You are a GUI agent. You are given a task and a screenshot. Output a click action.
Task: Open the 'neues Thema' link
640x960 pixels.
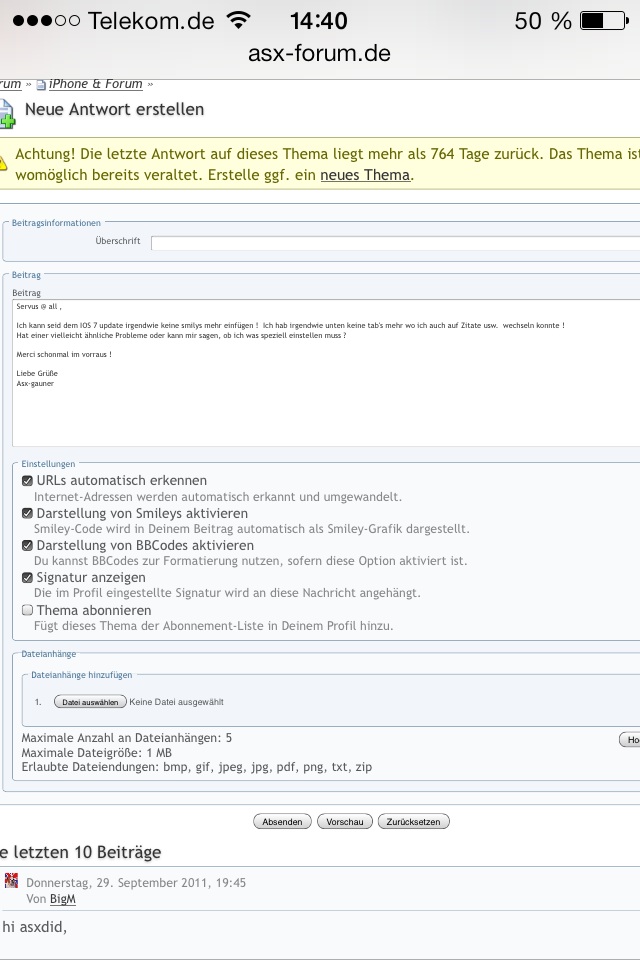[x=364, y=175]
